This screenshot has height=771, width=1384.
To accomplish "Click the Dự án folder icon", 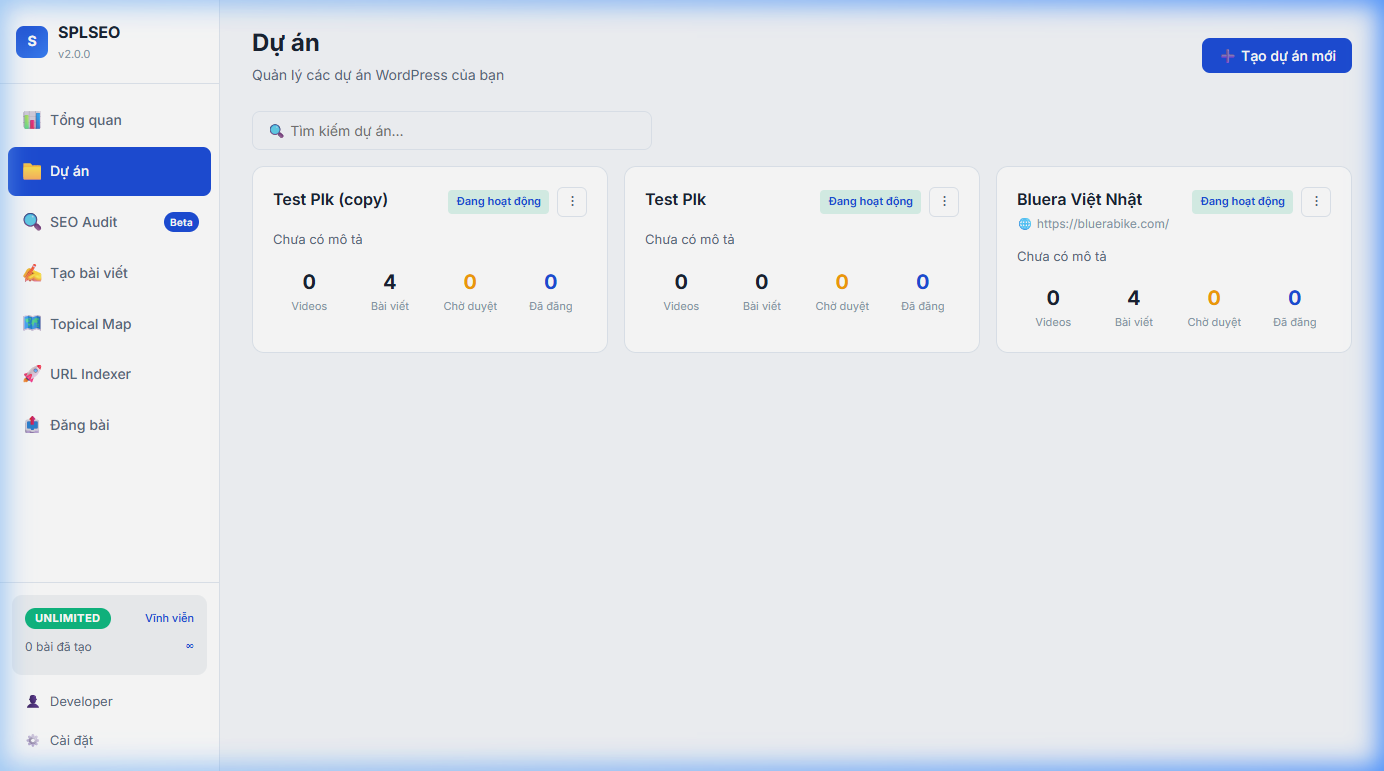I will 32,171.
